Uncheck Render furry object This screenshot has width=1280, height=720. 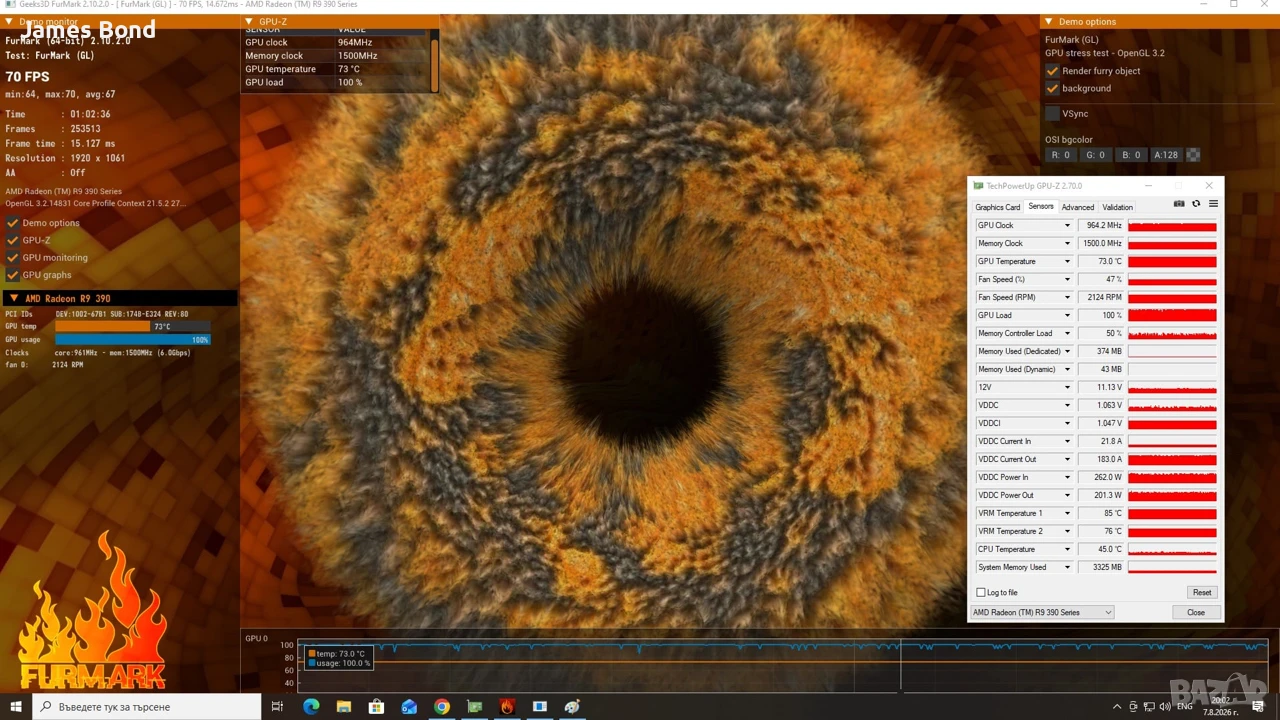(1052, 71)
